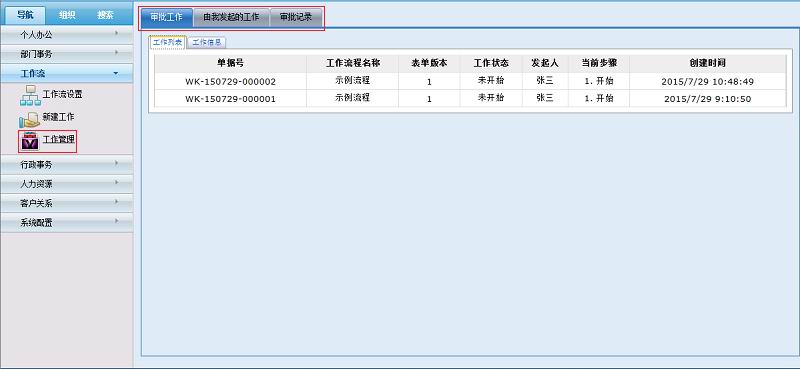
Task: Open the 工作信息 sub-tab
Action: 207,42
